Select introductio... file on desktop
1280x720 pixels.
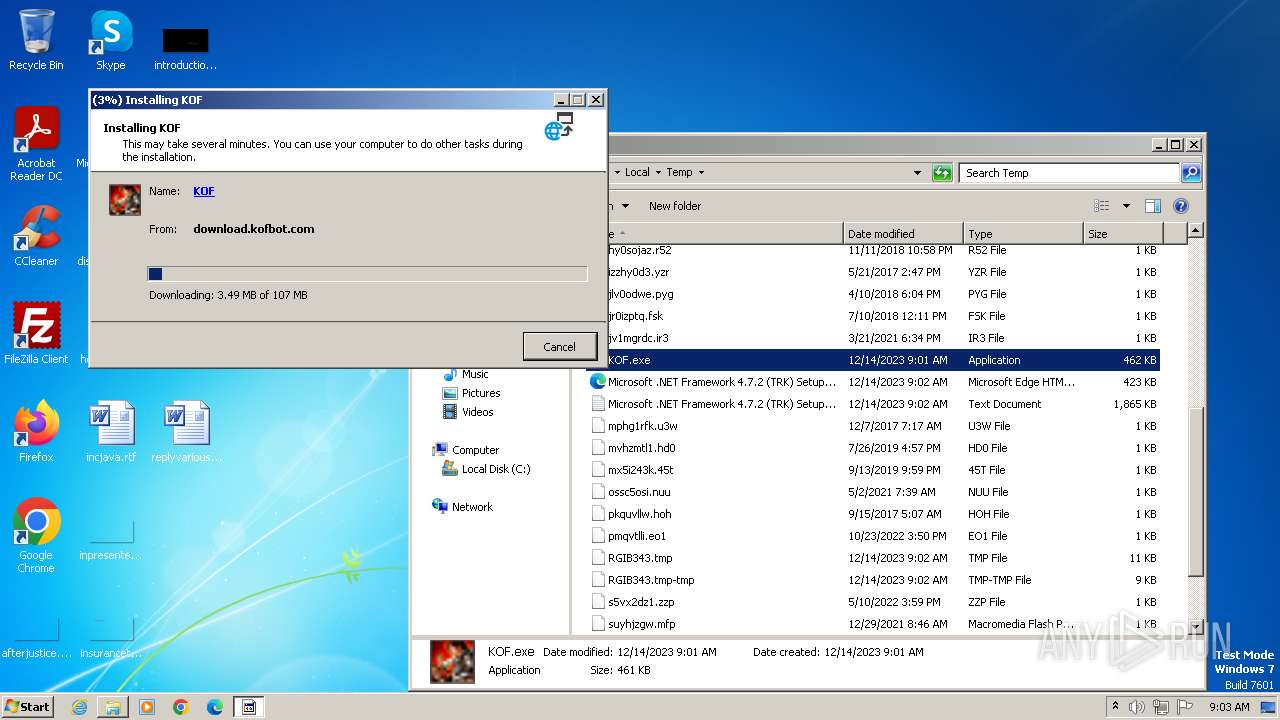click(186, 48)
